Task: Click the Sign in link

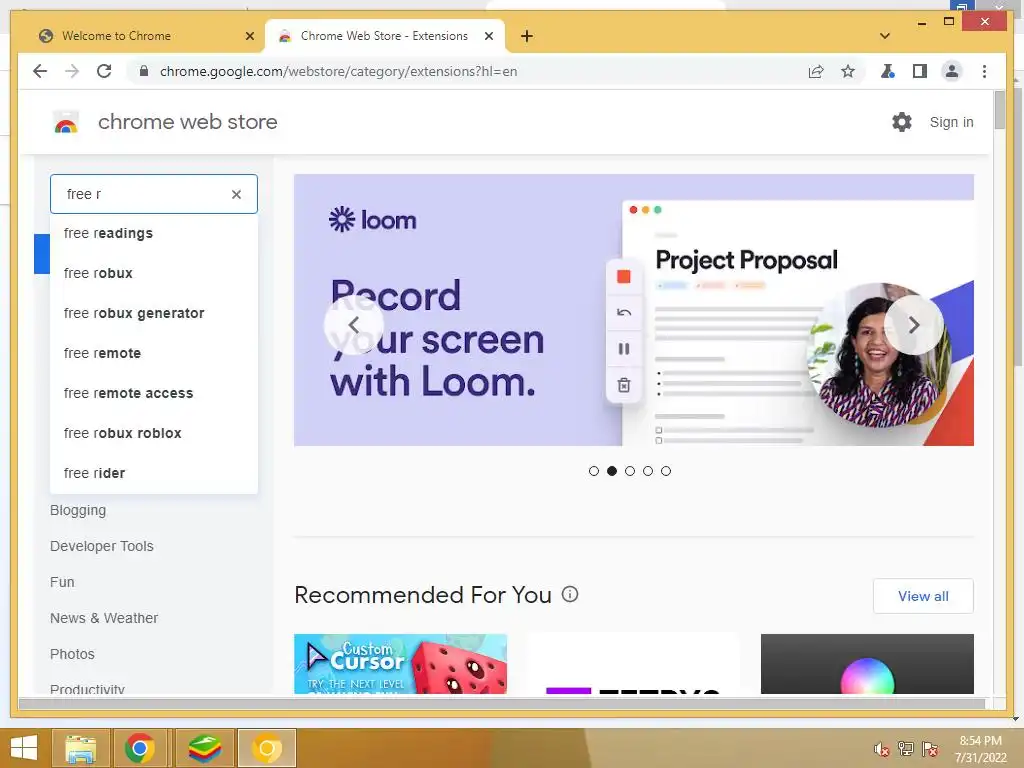Action: pyautogui.click(x=951, y=122)
